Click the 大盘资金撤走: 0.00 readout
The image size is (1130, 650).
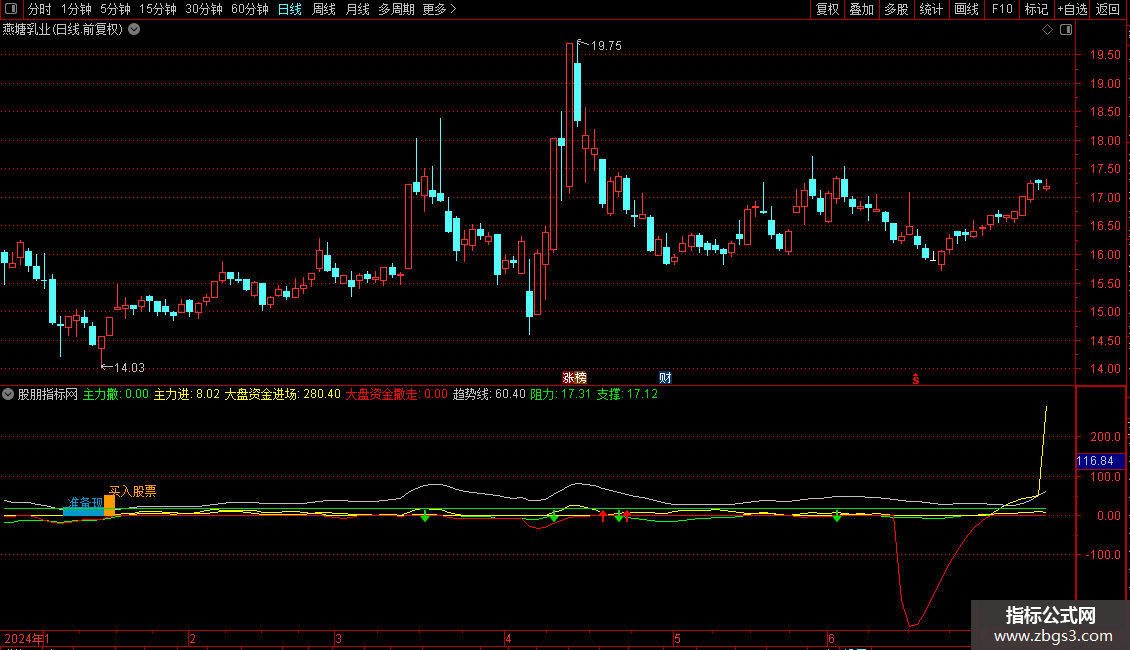tap(396, 394)
